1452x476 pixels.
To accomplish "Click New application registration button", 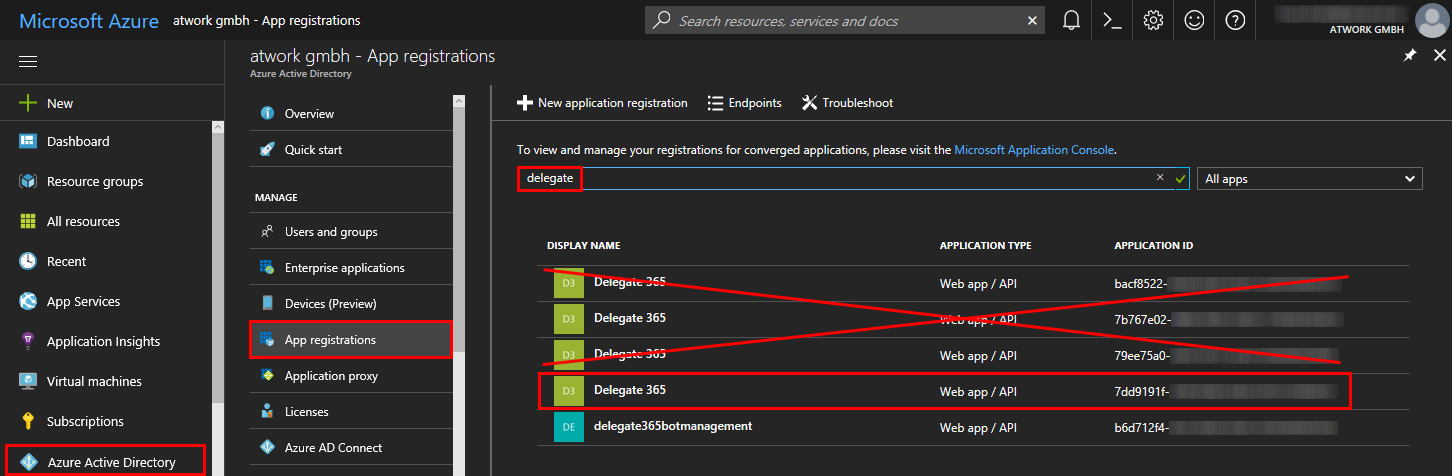I will coord(602,103).
